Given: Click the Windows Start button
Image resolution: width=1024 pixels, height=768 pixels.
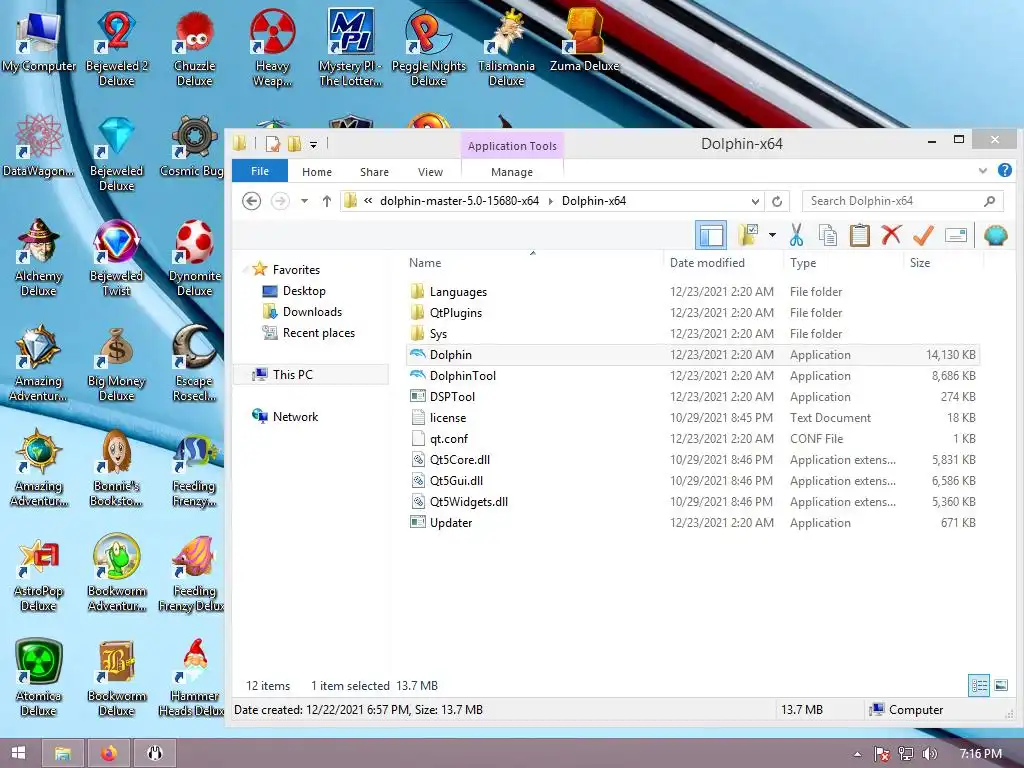Looking at the screenshot, I should pos(18,753).
